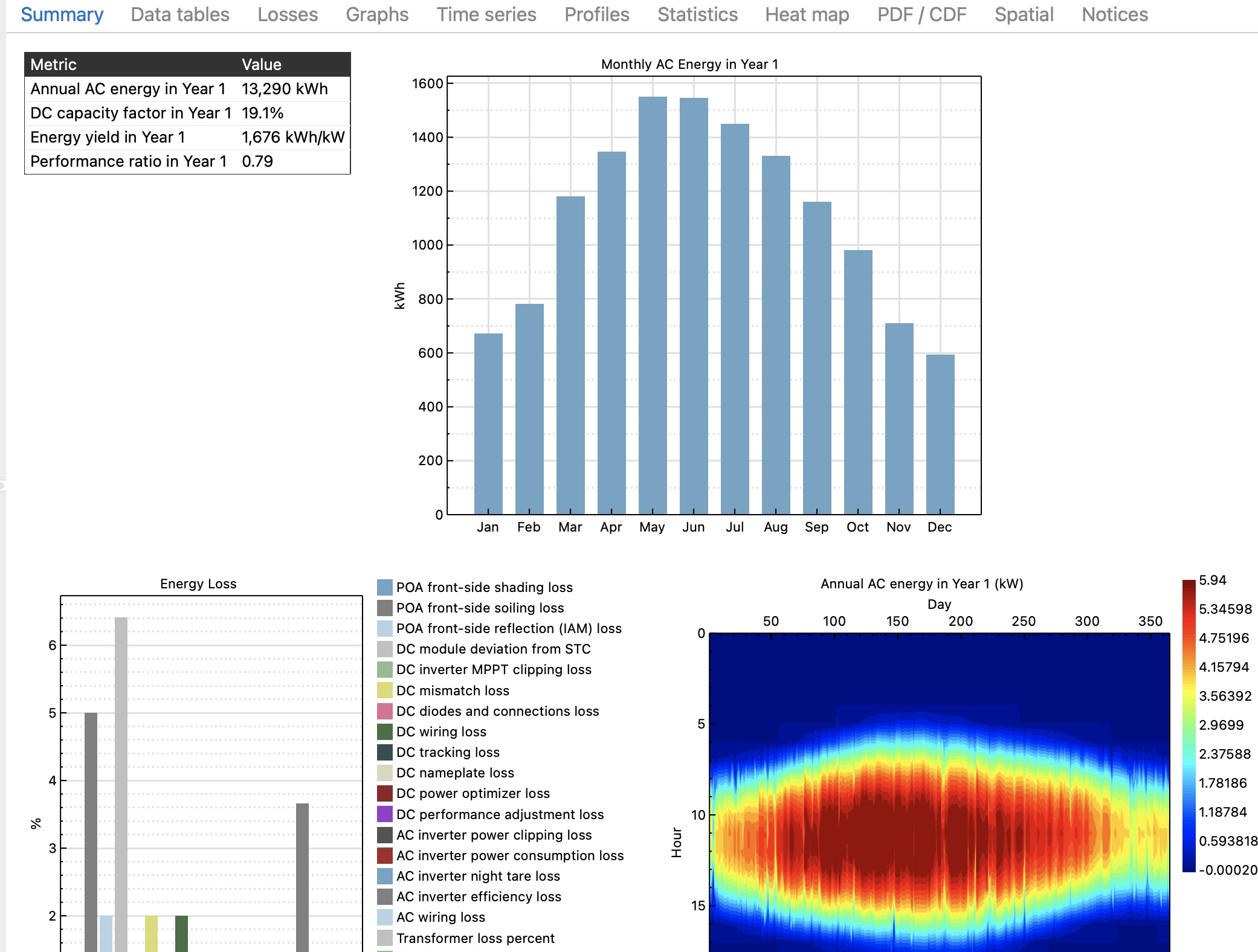Click the Summary tab
This screenshot has width=1258, height=952.
[62, 14]
